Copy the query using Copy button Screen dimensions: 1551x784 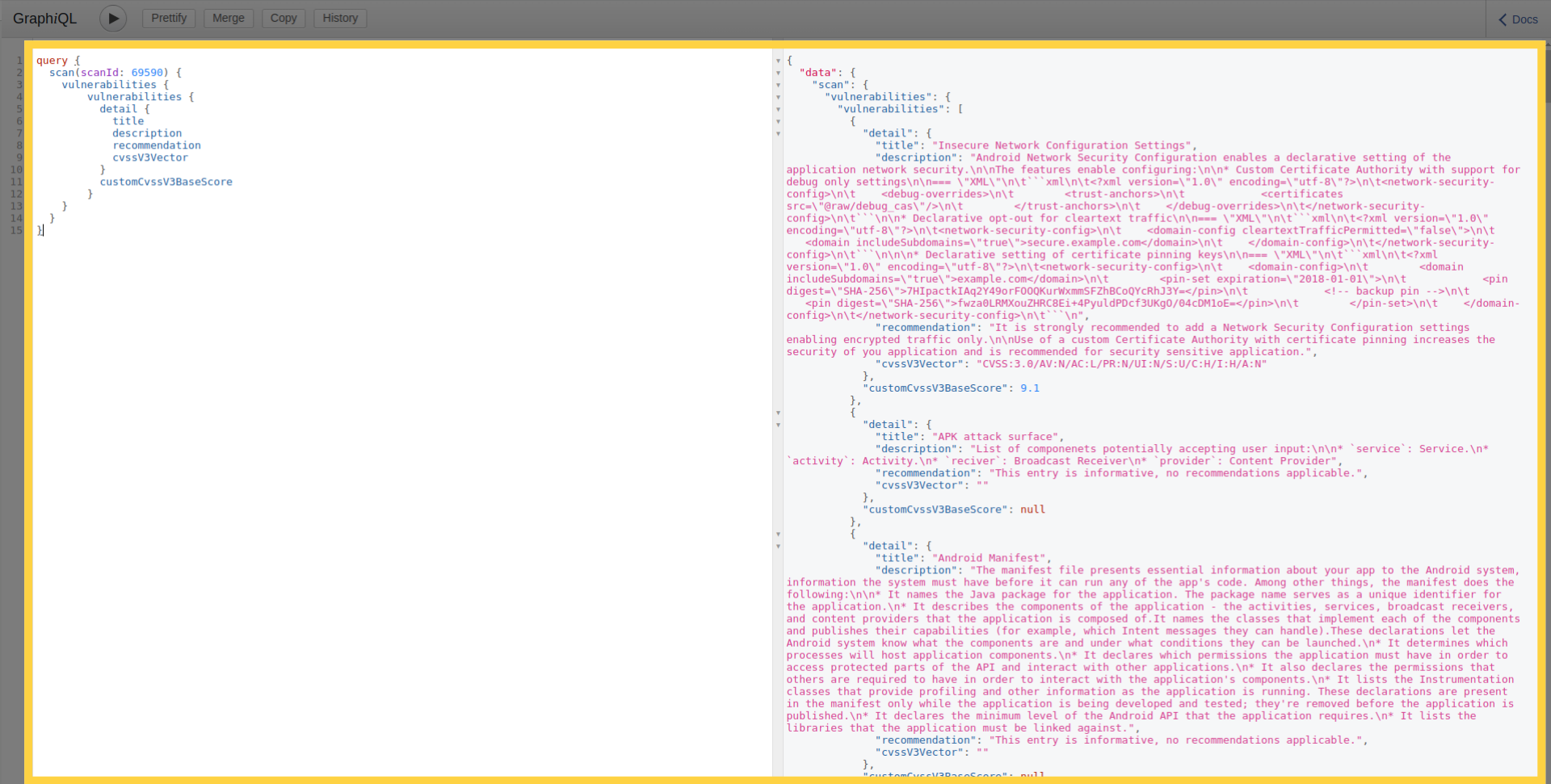point(284,19)
